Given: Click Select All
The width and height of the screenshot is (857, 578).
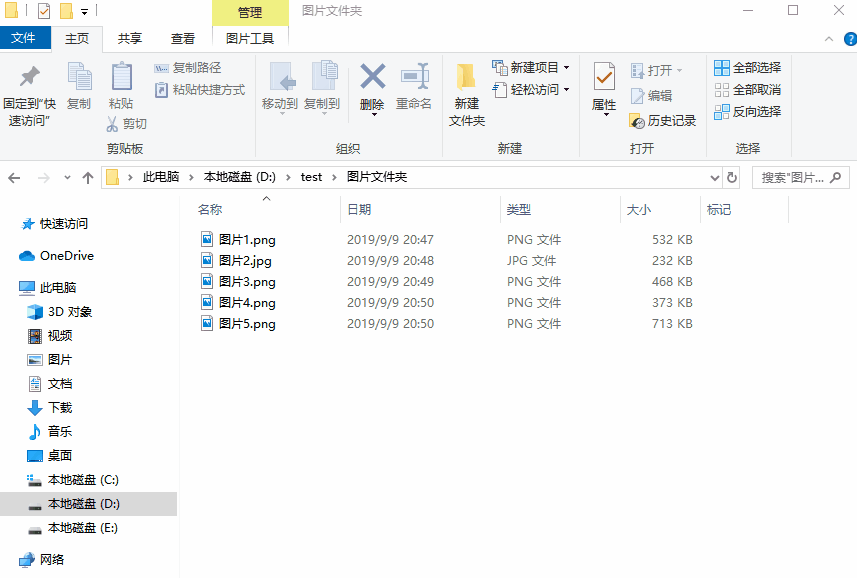Looking at the screenshot, I should tap(747, 68).
